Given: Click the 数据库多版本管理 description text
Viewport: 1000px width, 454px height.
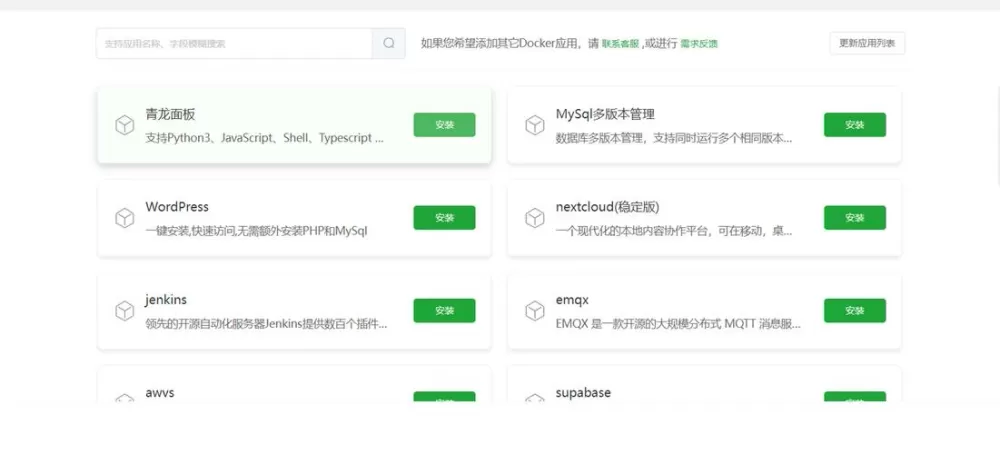Looking at the screenshot, I should pyautogui.click(x=674, y=138).
